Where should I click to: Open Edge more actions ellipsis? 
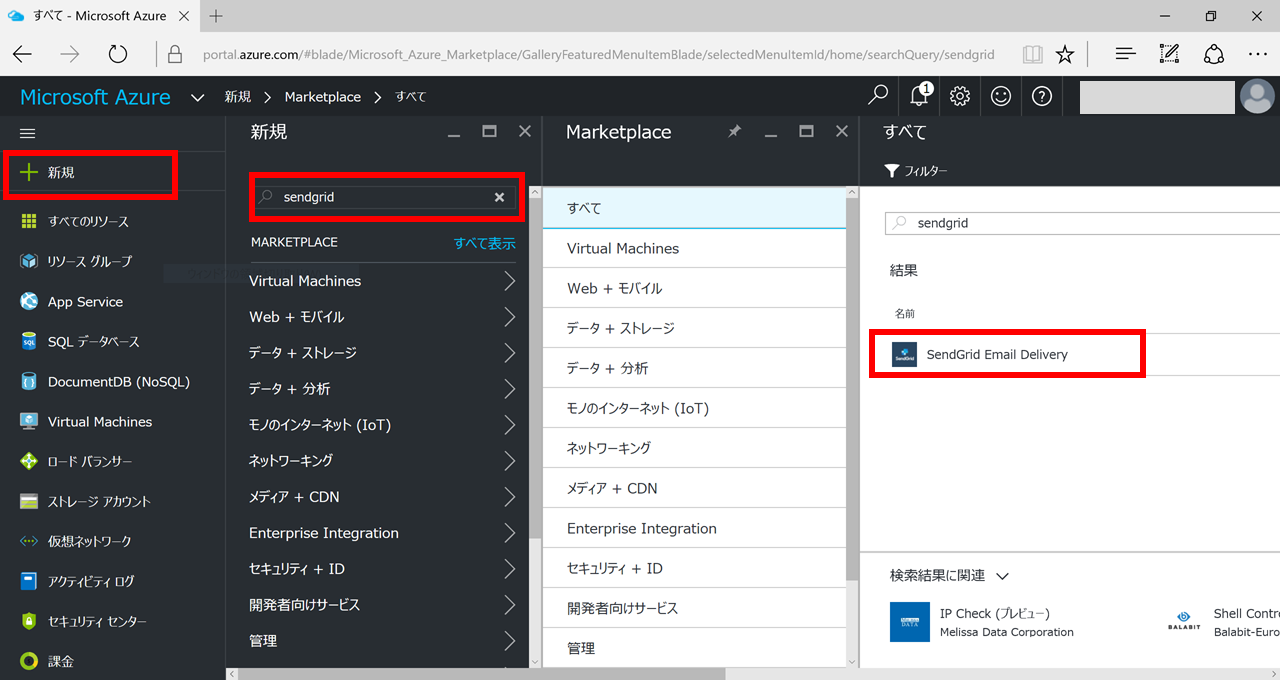coord(1257,54)
